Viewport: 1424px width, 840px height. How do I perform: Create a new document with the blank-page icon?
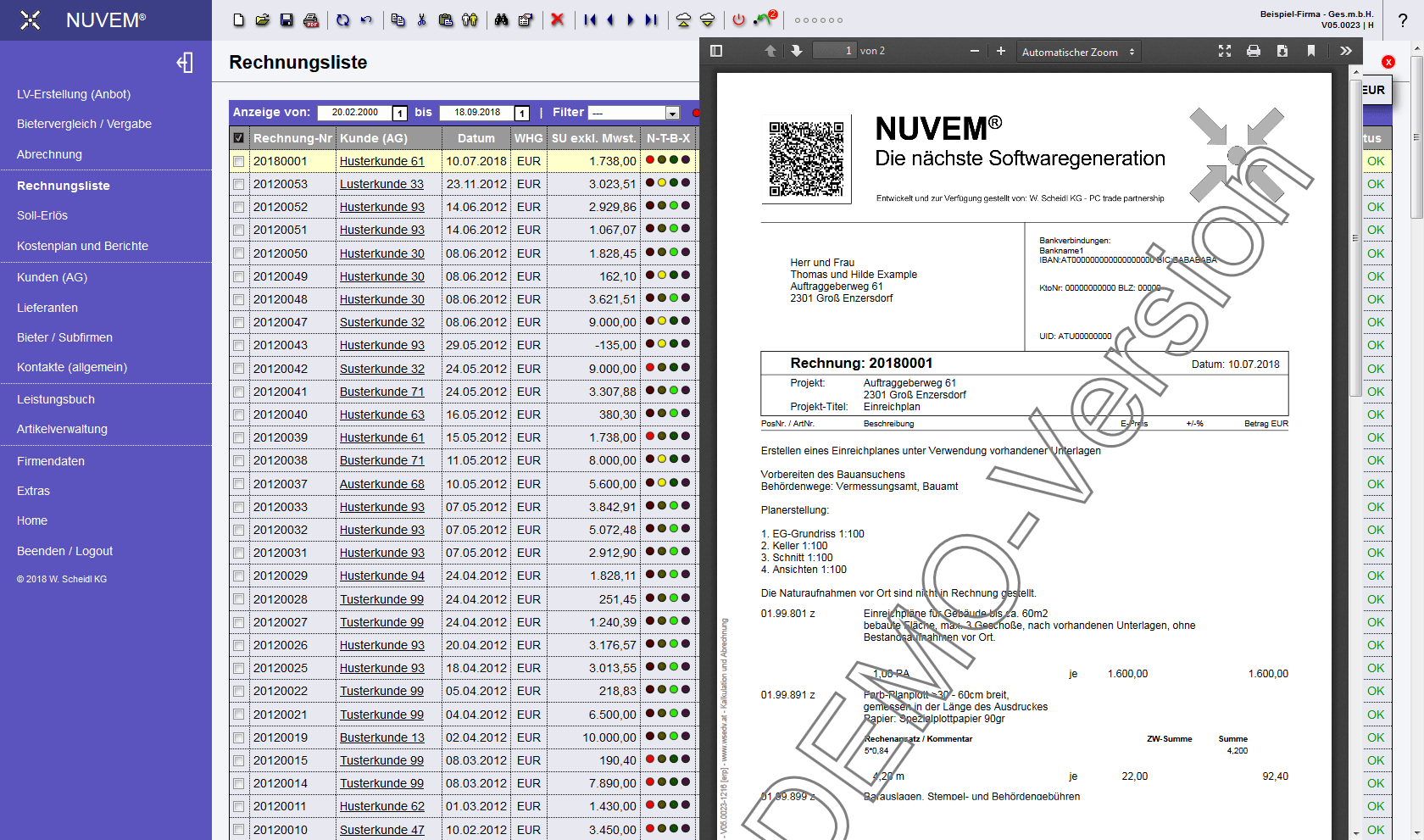tap(239, 19)
